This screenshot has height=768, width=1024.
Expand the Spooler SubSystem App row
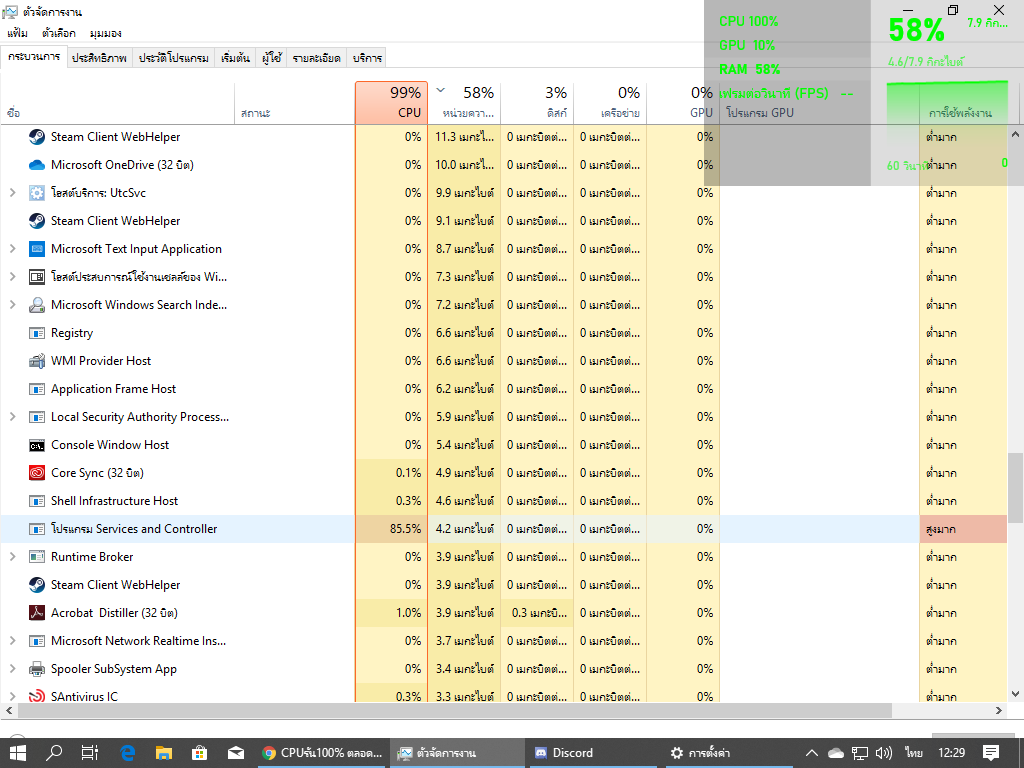(12, 669)
